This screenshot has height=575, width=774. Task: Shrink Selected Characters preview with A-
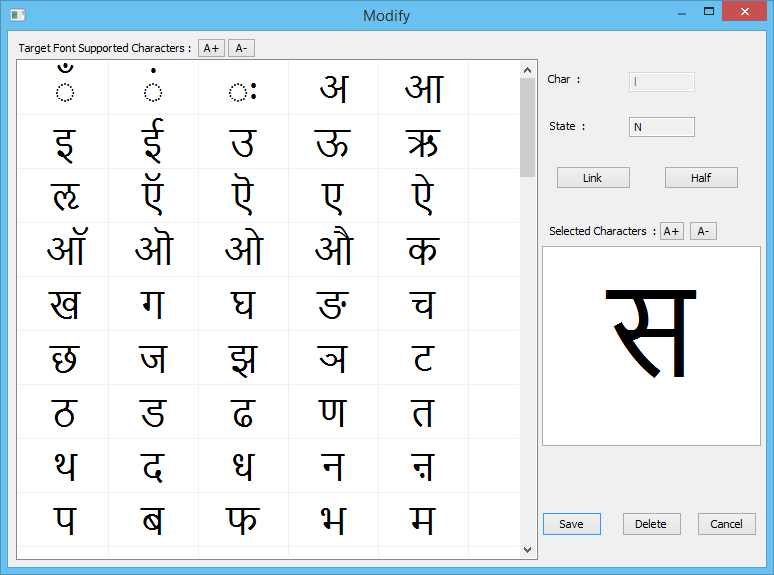[703, 231]
